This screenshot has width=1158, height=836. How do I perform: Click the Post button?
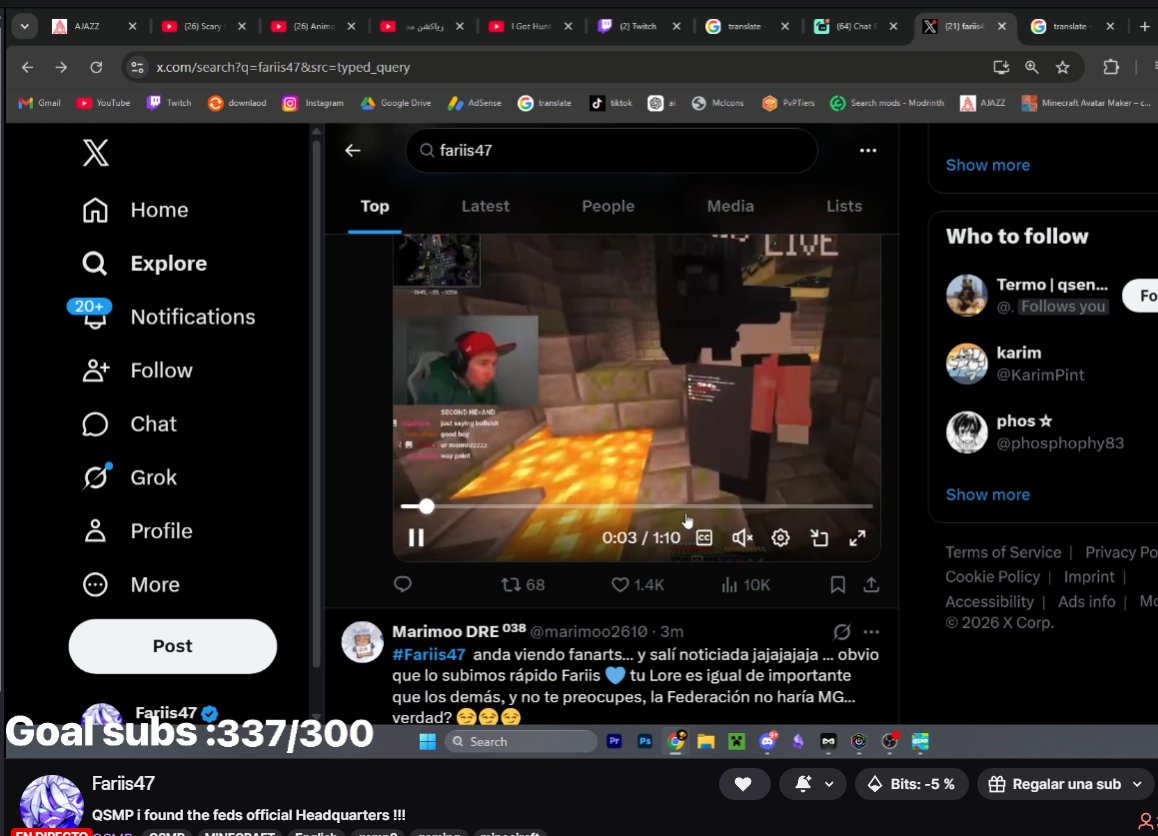click(173, 646)
